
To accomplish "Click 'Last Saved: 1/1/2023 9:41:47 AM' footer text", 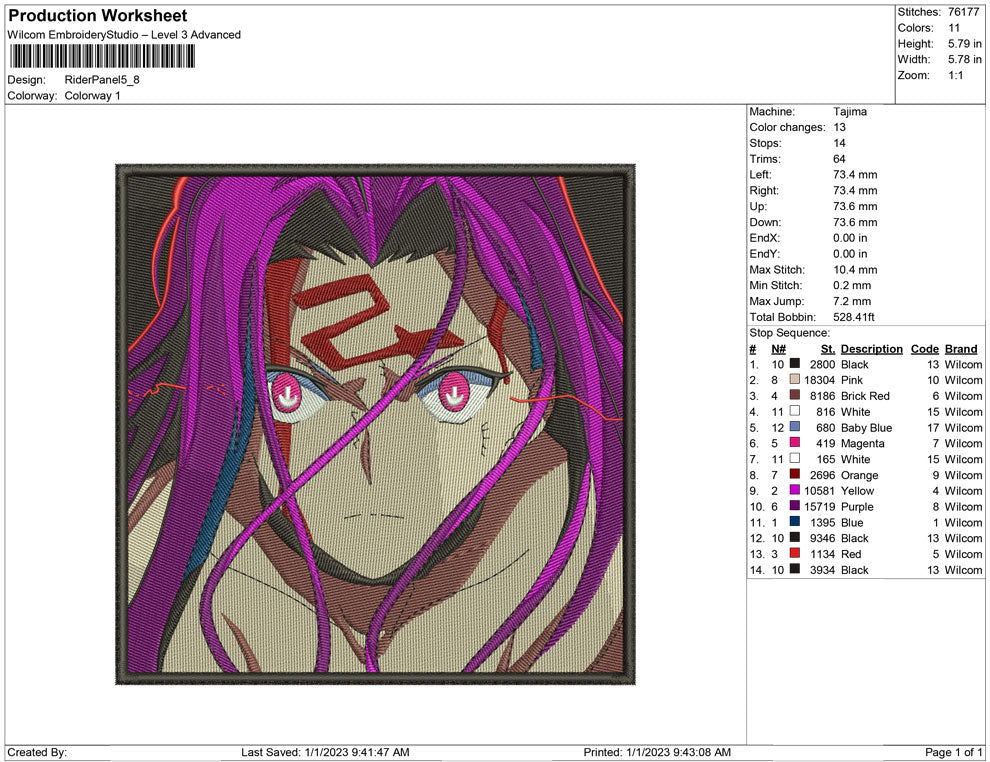I will 325,752.
